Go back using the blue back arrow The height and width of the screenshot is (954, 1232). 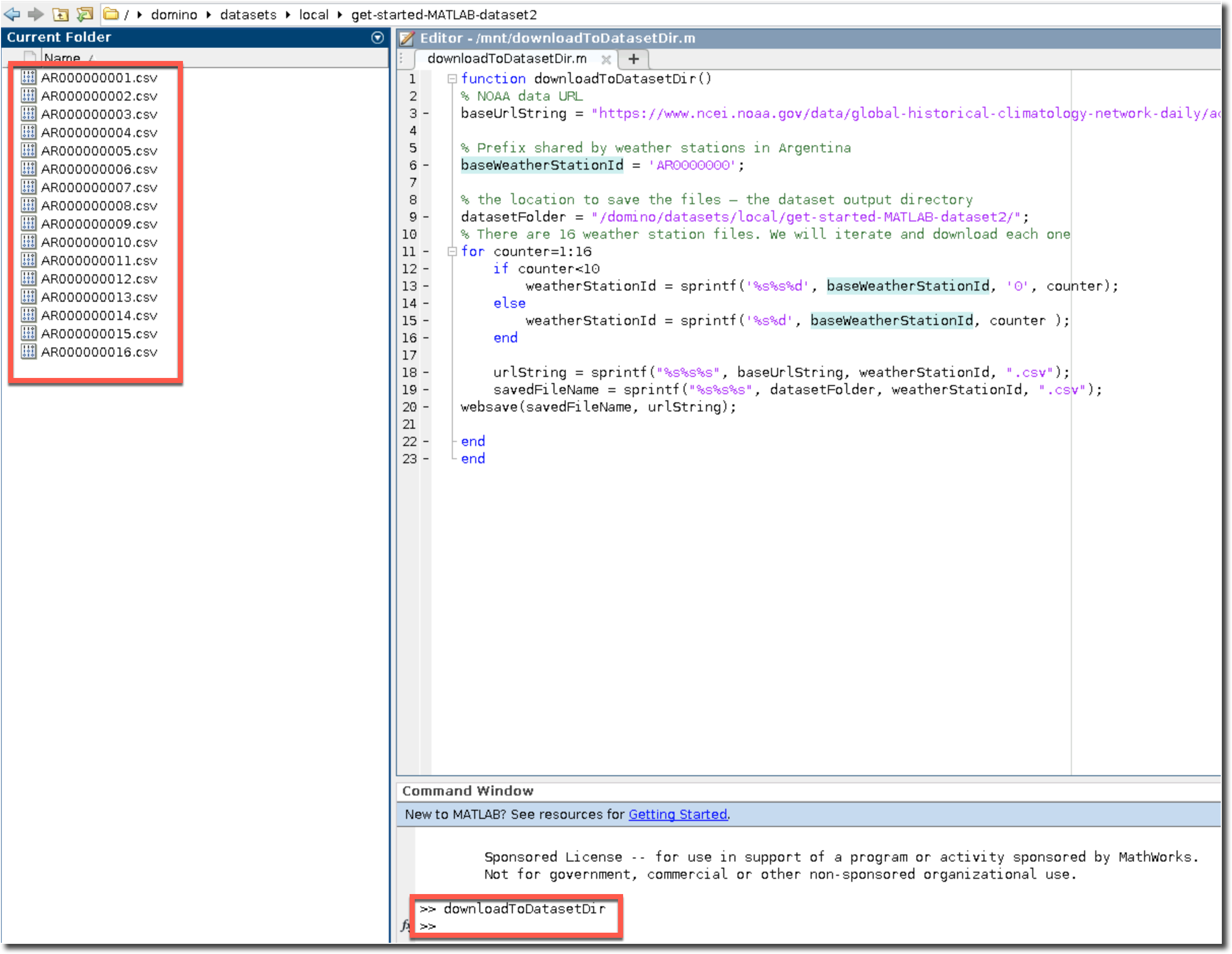12,14
